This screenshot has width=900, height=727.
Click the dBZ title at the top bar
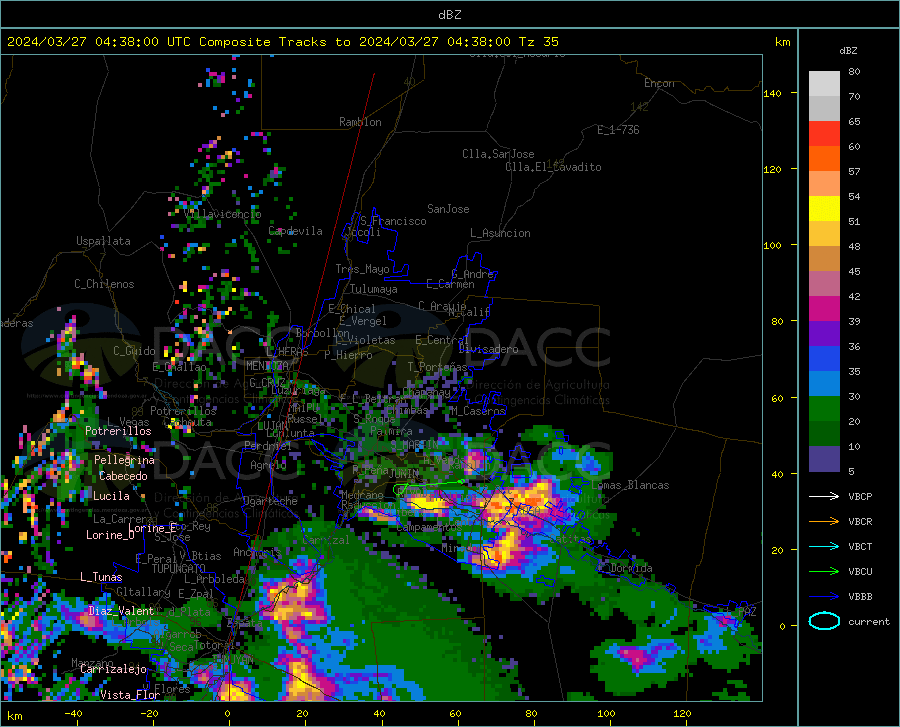pos(449,15)
